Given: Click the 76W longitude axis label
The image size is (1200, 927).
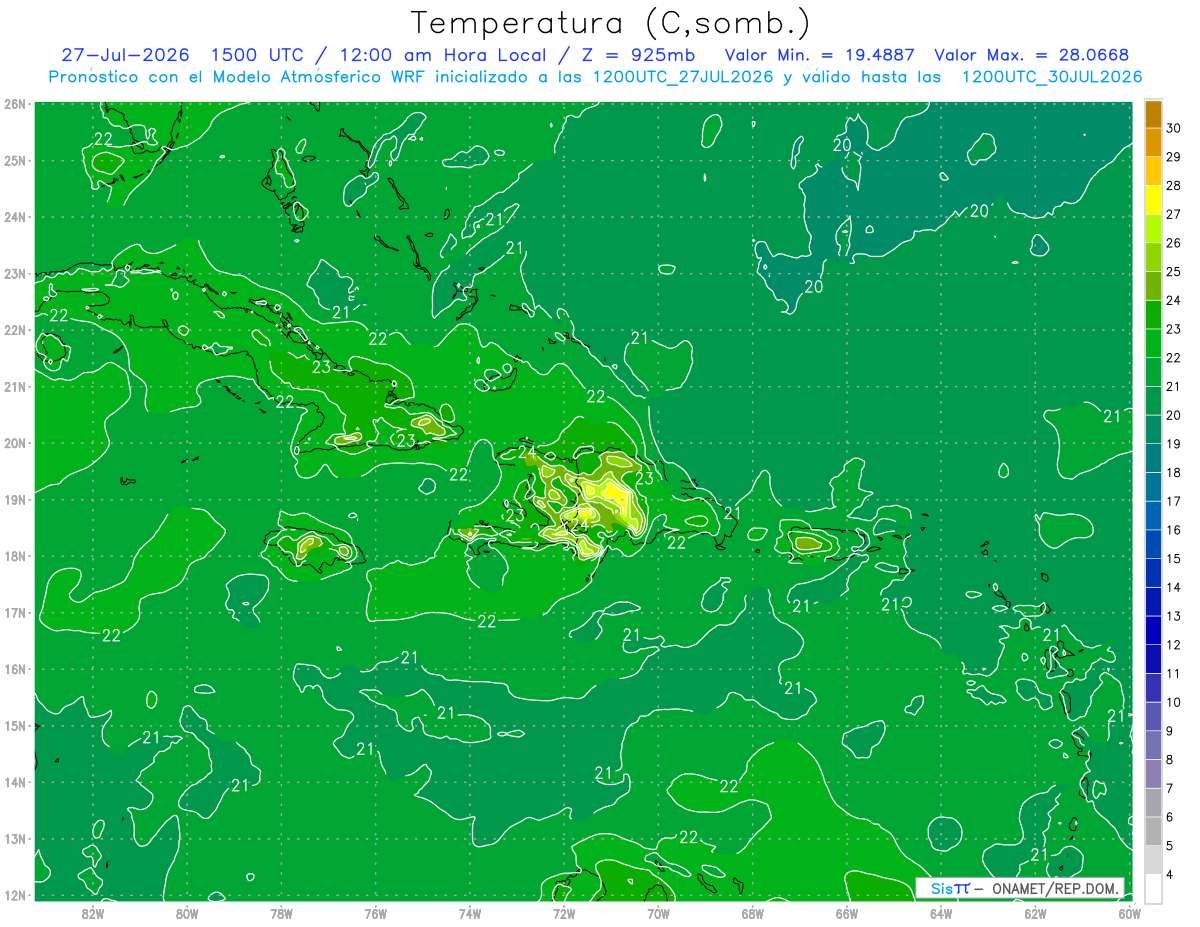Looking at the screenshot, I should (x=375, y=913).
